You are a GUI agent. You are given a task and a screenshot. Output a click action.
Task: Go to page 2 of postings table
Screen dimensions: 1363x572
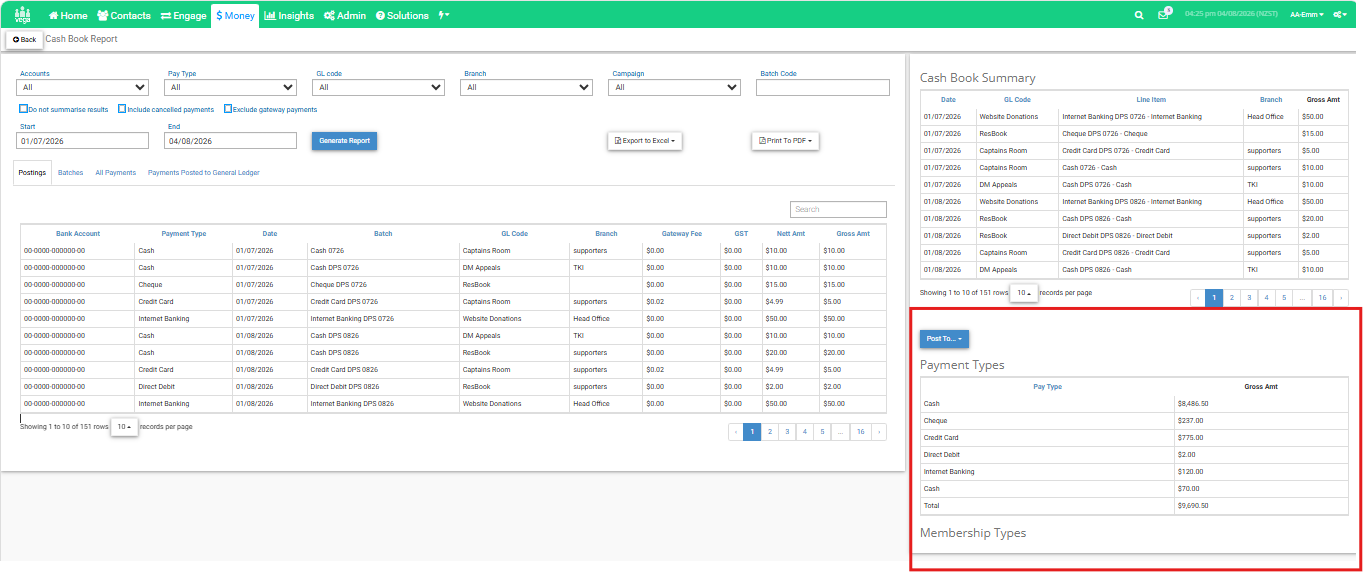pyautogui.click(x=769, y=432)
